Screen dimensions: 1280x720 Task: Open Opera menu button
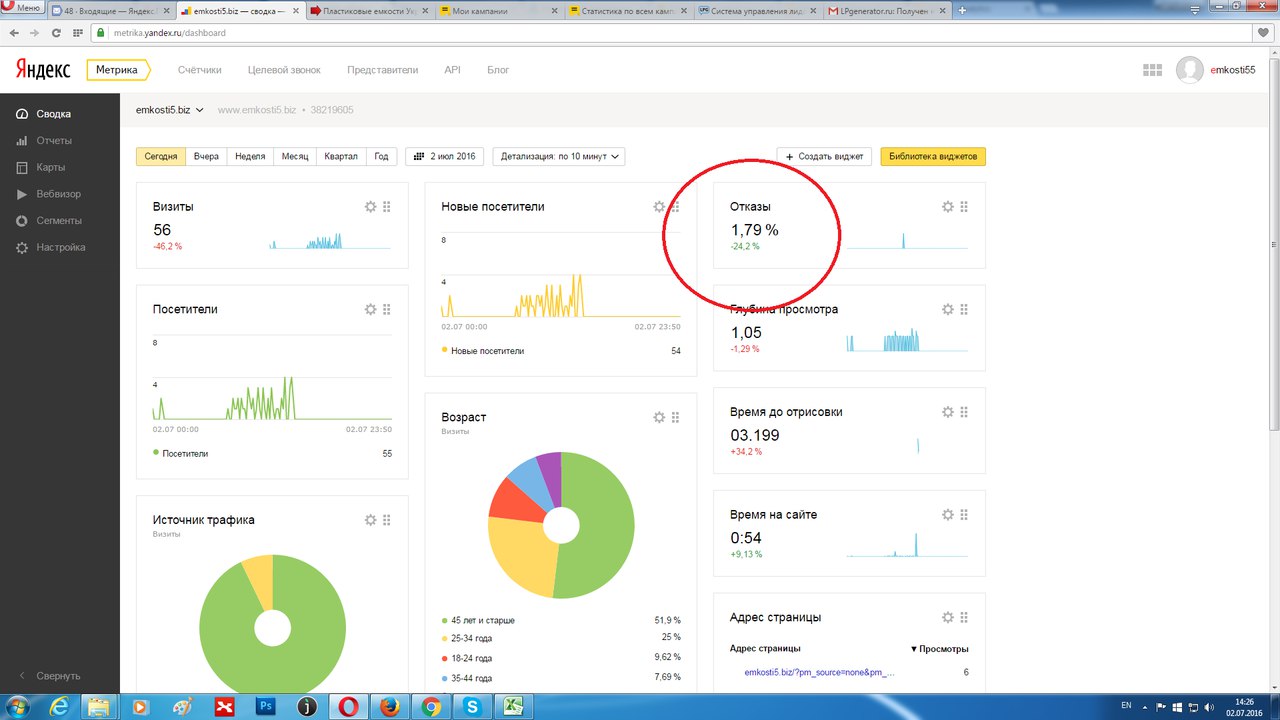pyautogui.click(x=22, y=8)
